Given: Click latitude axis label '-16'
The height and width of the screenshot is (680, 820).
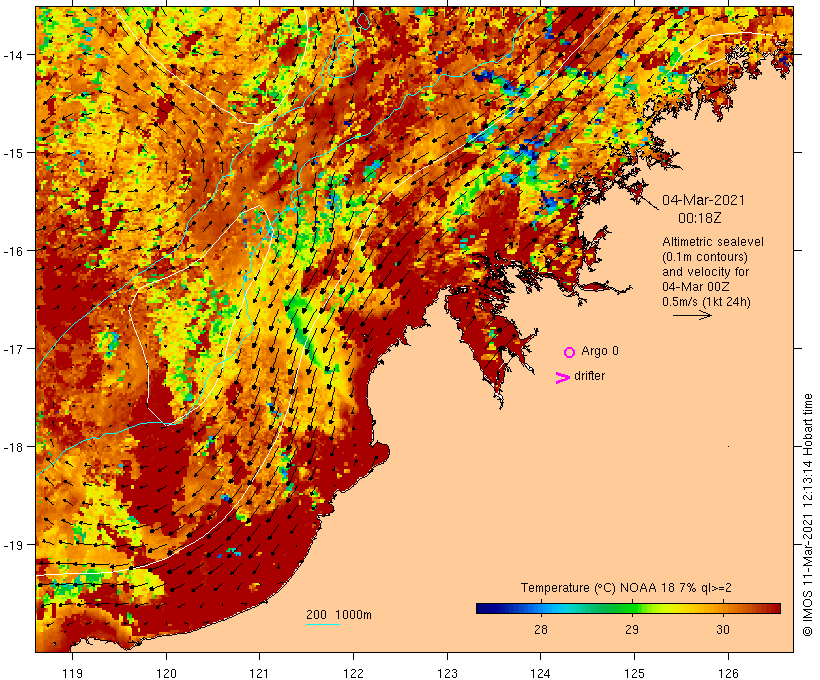Looking at the screenshot, I should tap(13, 251).
